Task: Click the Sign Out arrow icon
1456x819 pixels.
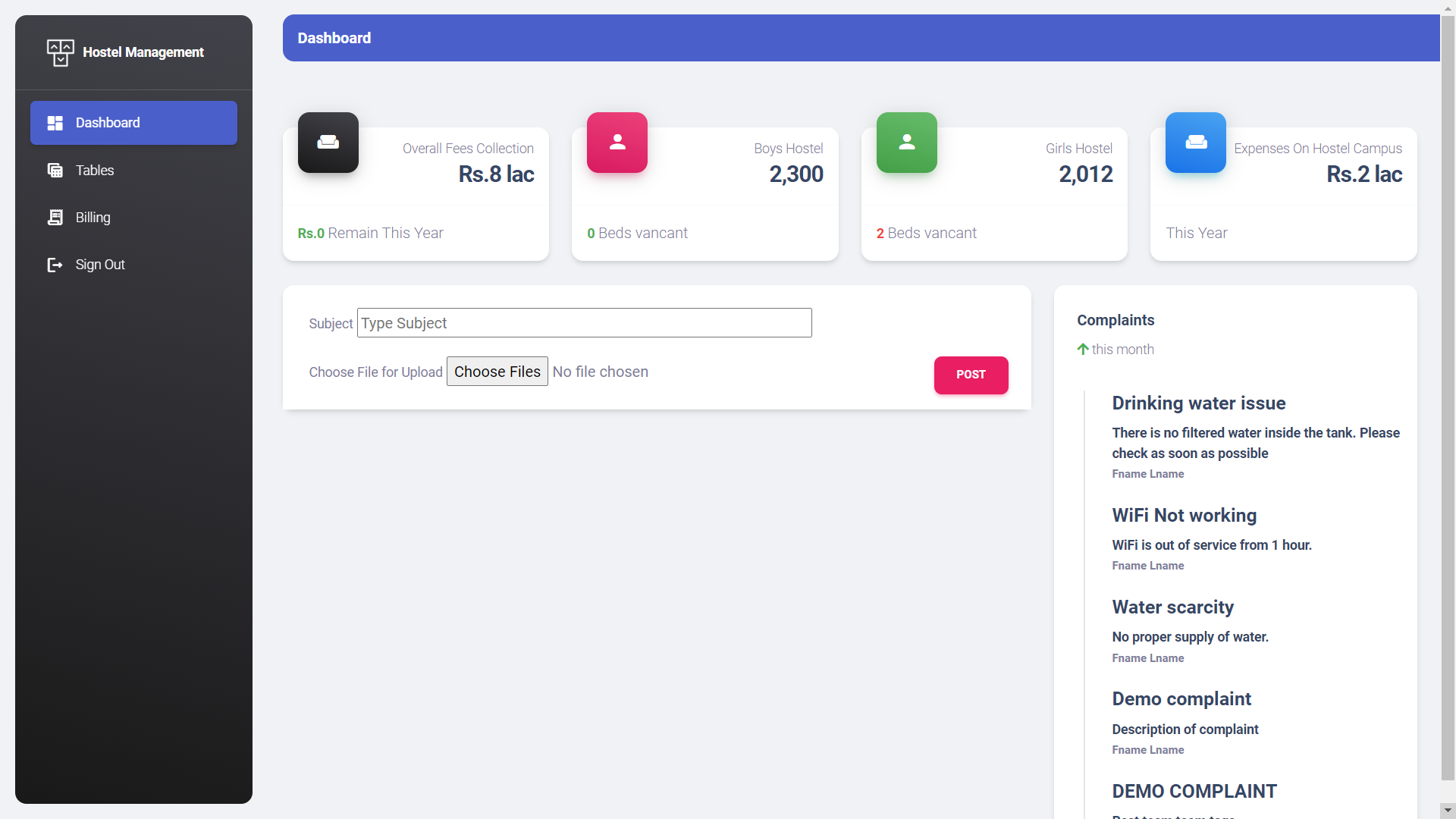Action: (55, 265)
